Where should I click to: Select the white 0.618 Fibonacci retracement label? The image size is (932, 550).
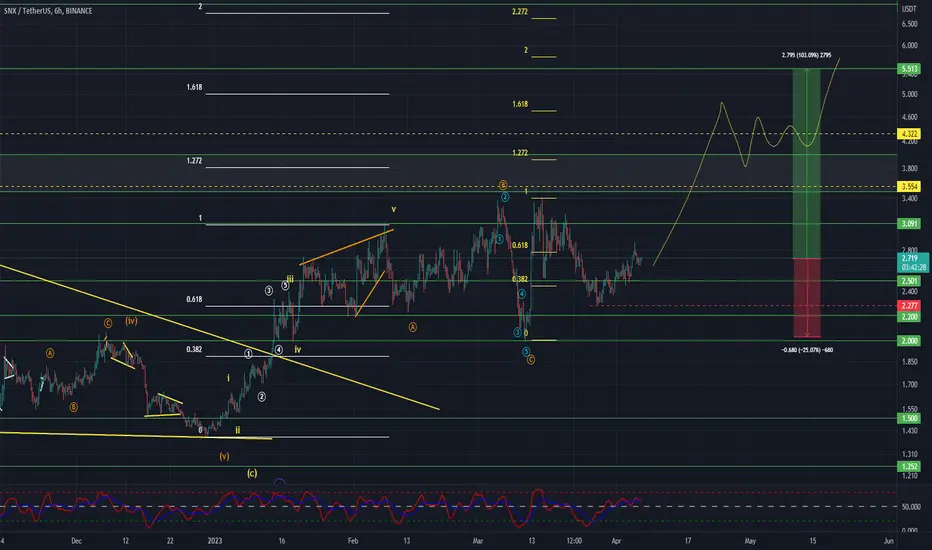[194, 300]
